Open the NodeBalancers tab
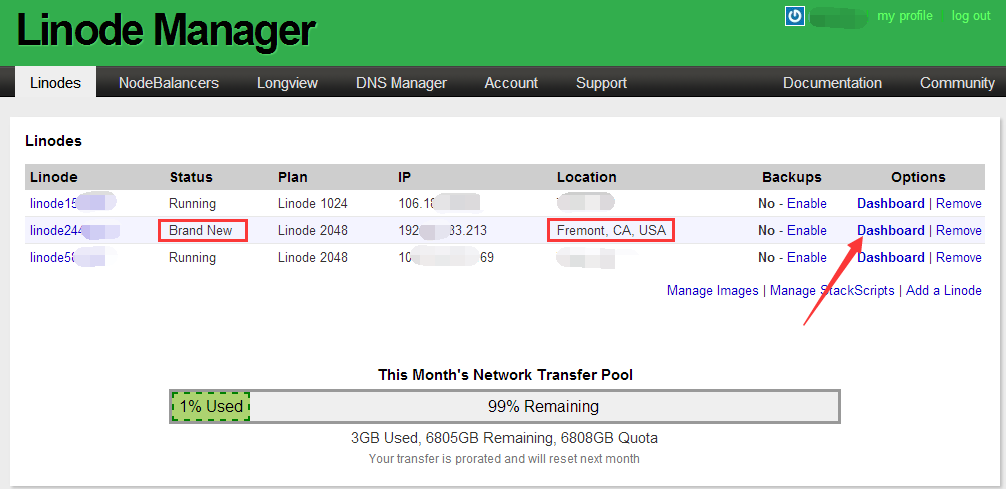The width and height of the screenshot is (1006, 489). (x=168, y=83)
